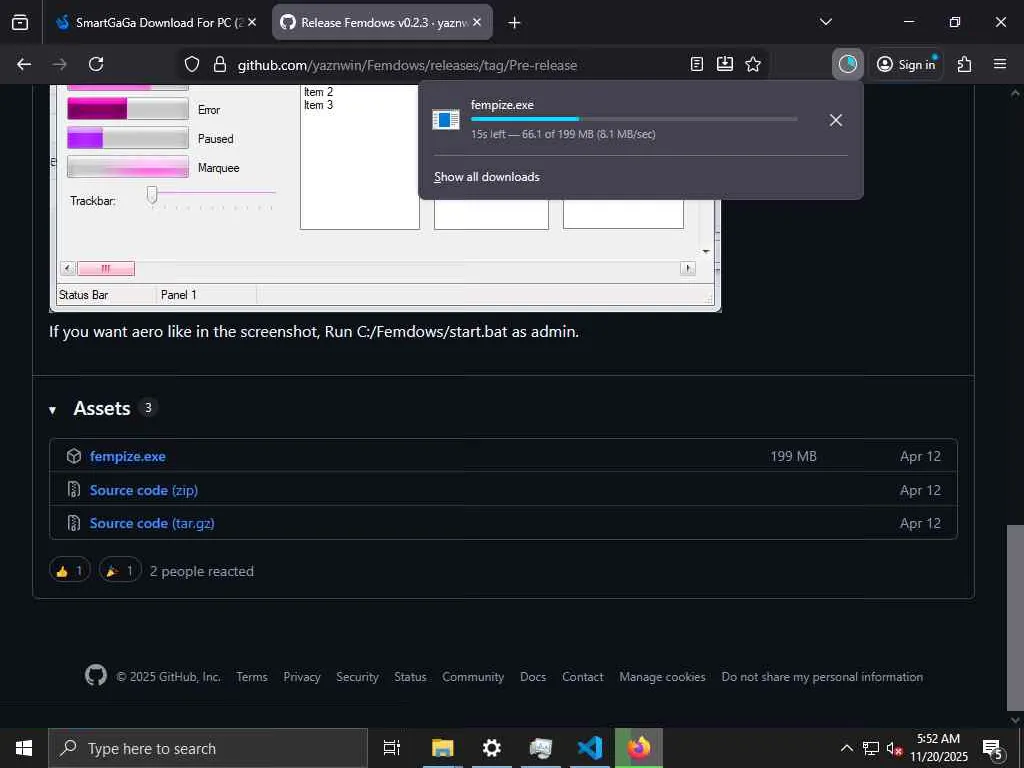Viewport: 1024px width, 768px height.
Task: Open the Firefox application hamburger menu
Action: (1000, 64)
